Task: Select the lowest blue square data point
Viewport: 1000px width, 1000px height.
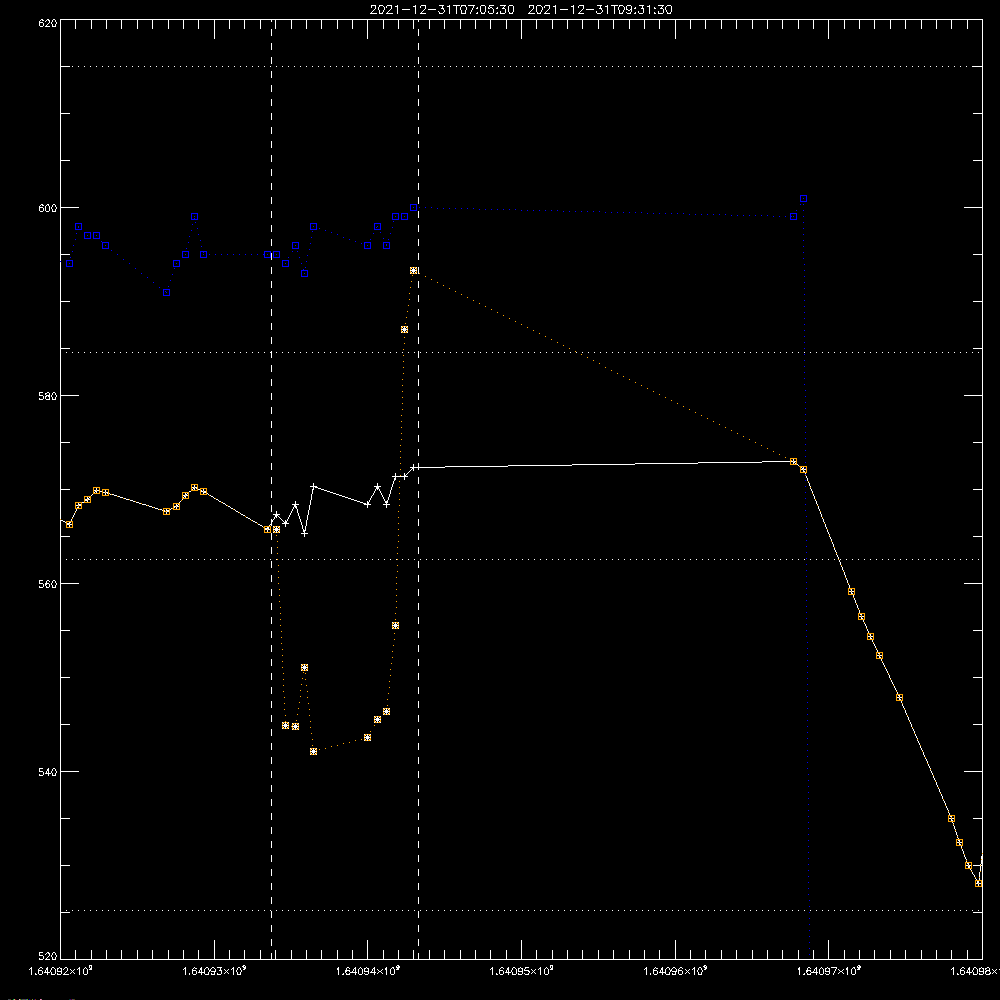Action: coord(166,293)
